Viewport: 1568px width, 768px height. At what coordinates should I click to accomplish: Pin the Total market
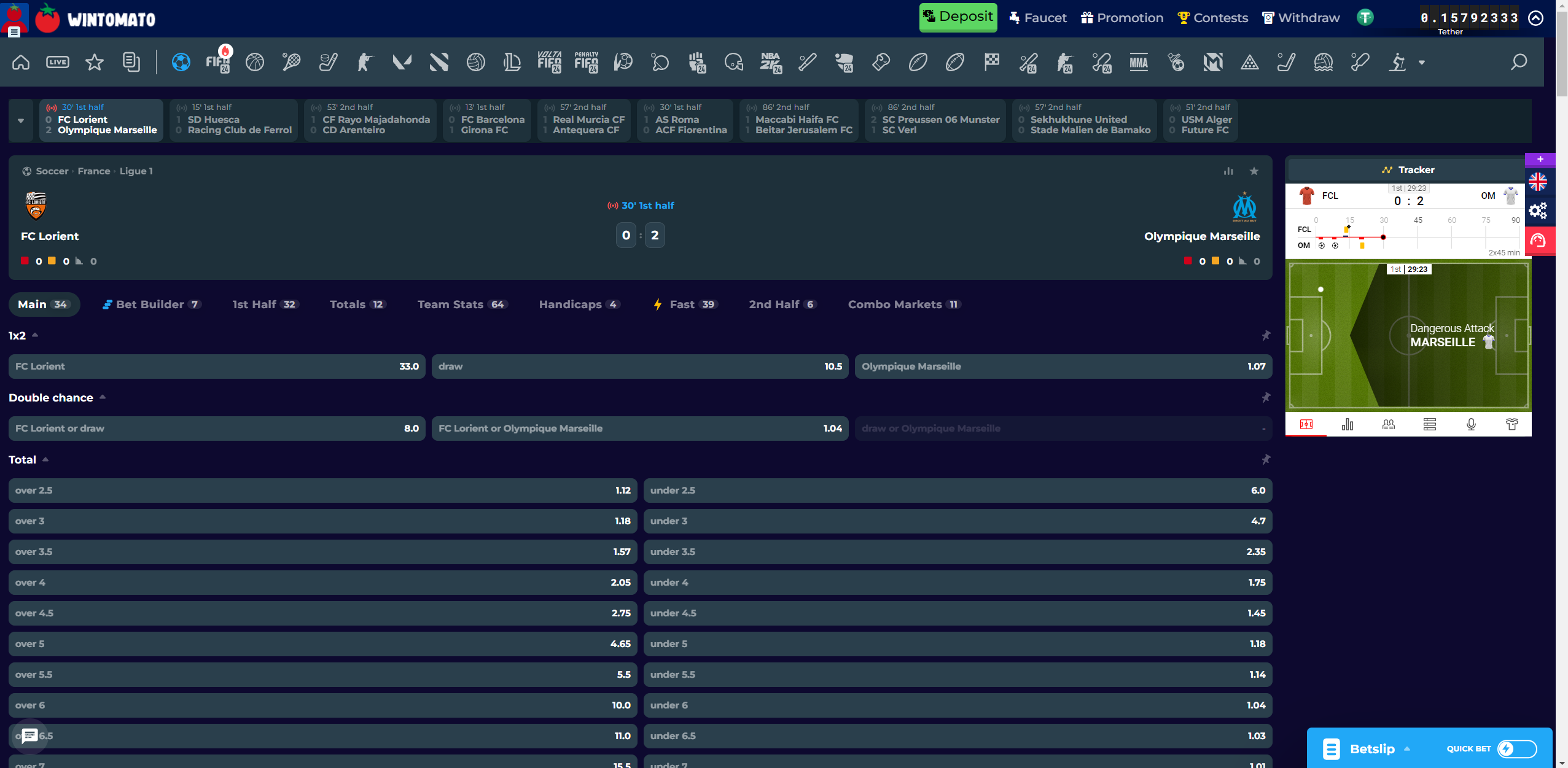1266,460
